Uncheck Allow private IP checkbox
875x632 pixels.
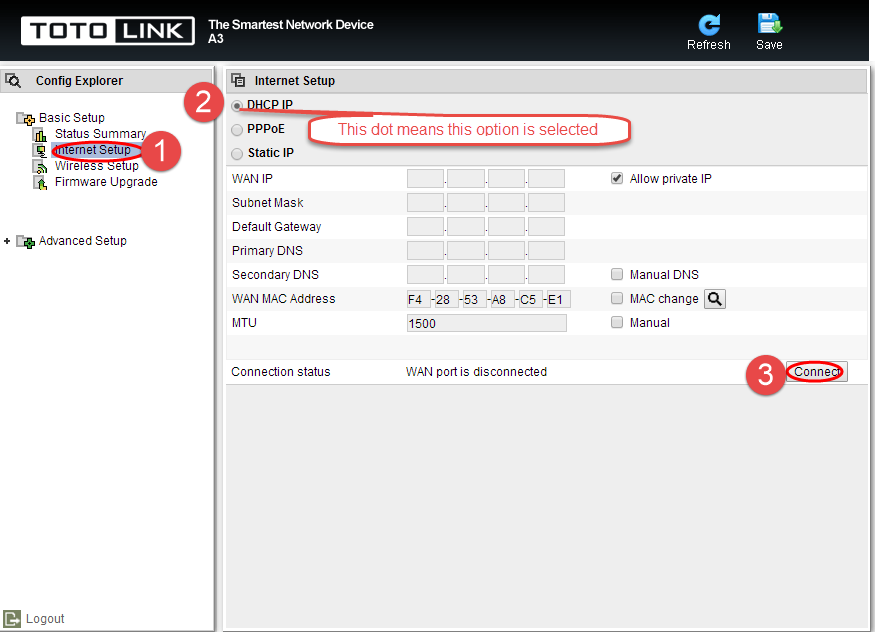tap(617, 178)
